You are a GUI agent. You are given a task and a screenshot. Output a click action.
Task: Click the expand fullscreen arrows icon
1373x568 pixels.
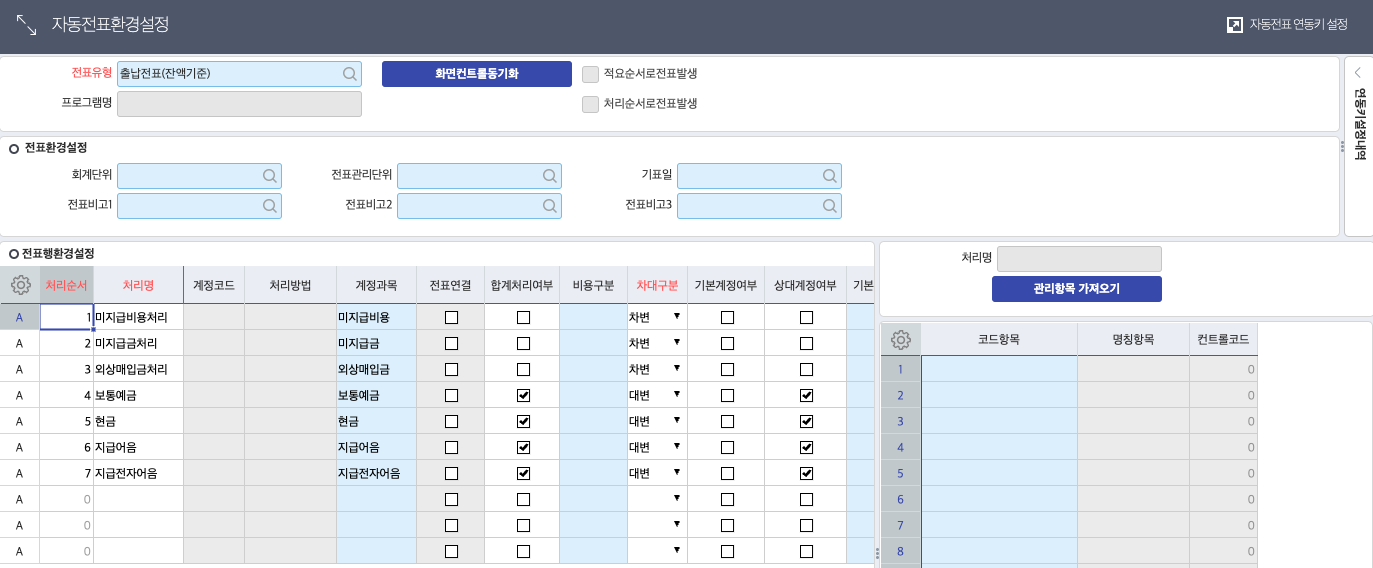(26, 25)
